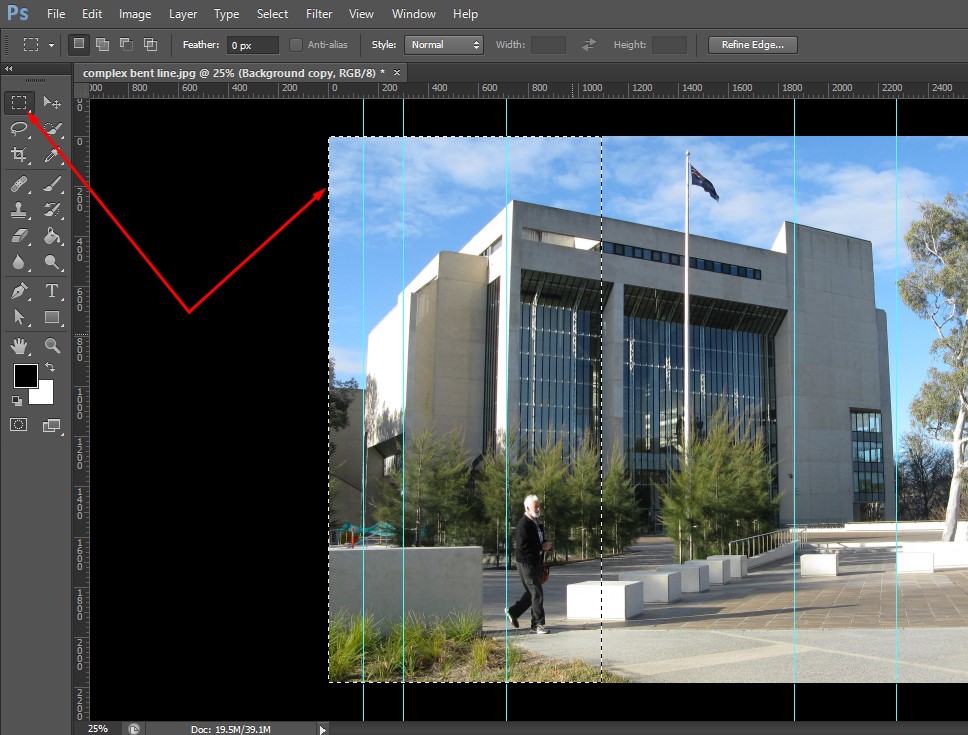This screenshot has width=968, height=735.
Task: Click the black foreground color swatch
Action: [x=25, y=378]
